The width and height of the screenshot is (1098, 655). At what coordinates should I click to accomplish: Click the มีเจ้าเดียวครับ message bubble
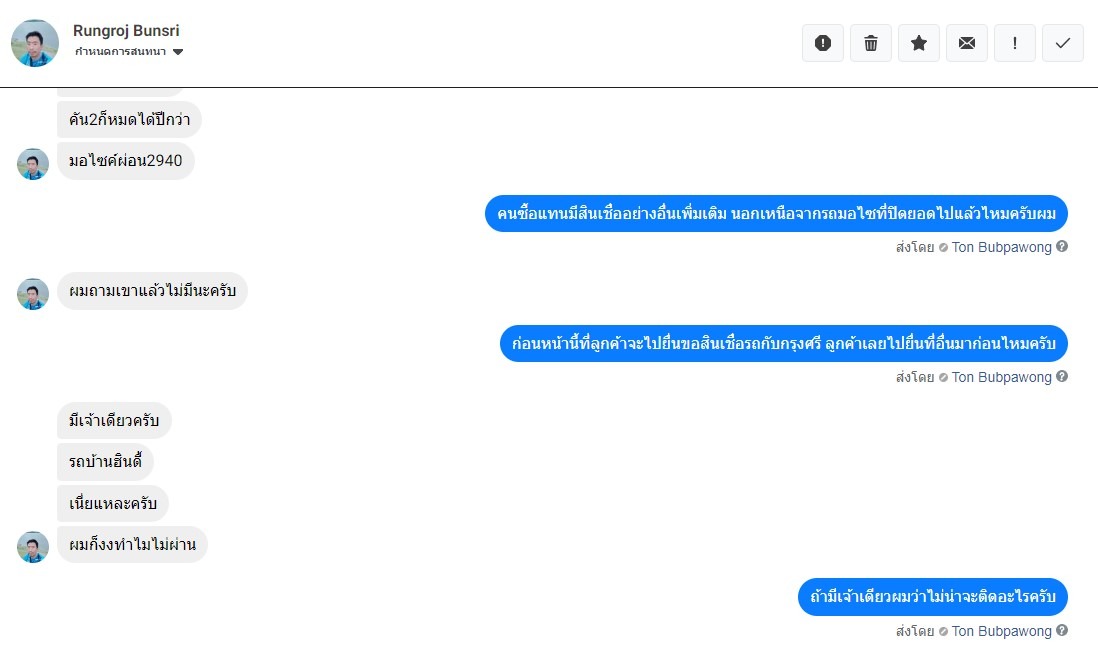pos(114,420)
